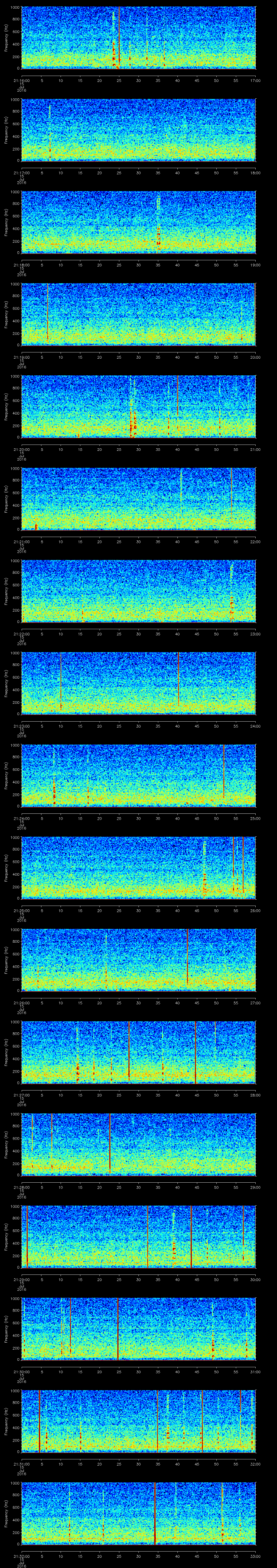Click the 21:27:00 start time label
The width and height of the screenshot is (277, 1568).
click(21, 1095)
